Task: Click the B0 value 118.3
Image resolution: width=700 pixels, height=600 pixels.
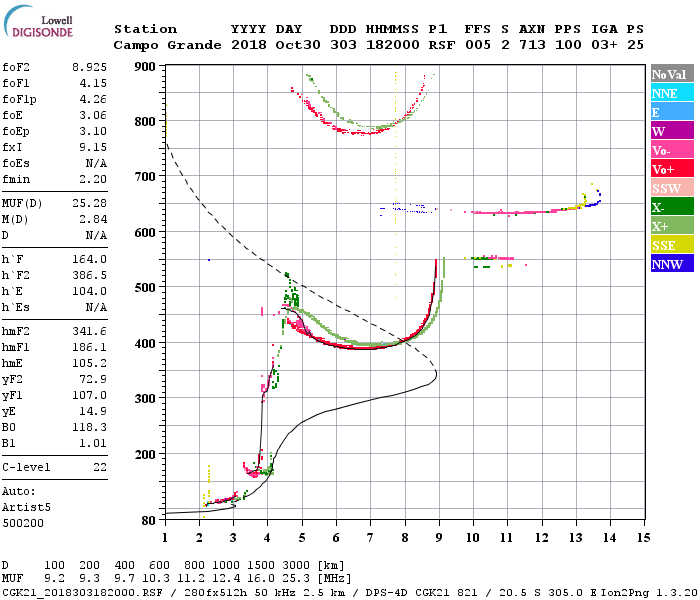Action: coord(89,427)
